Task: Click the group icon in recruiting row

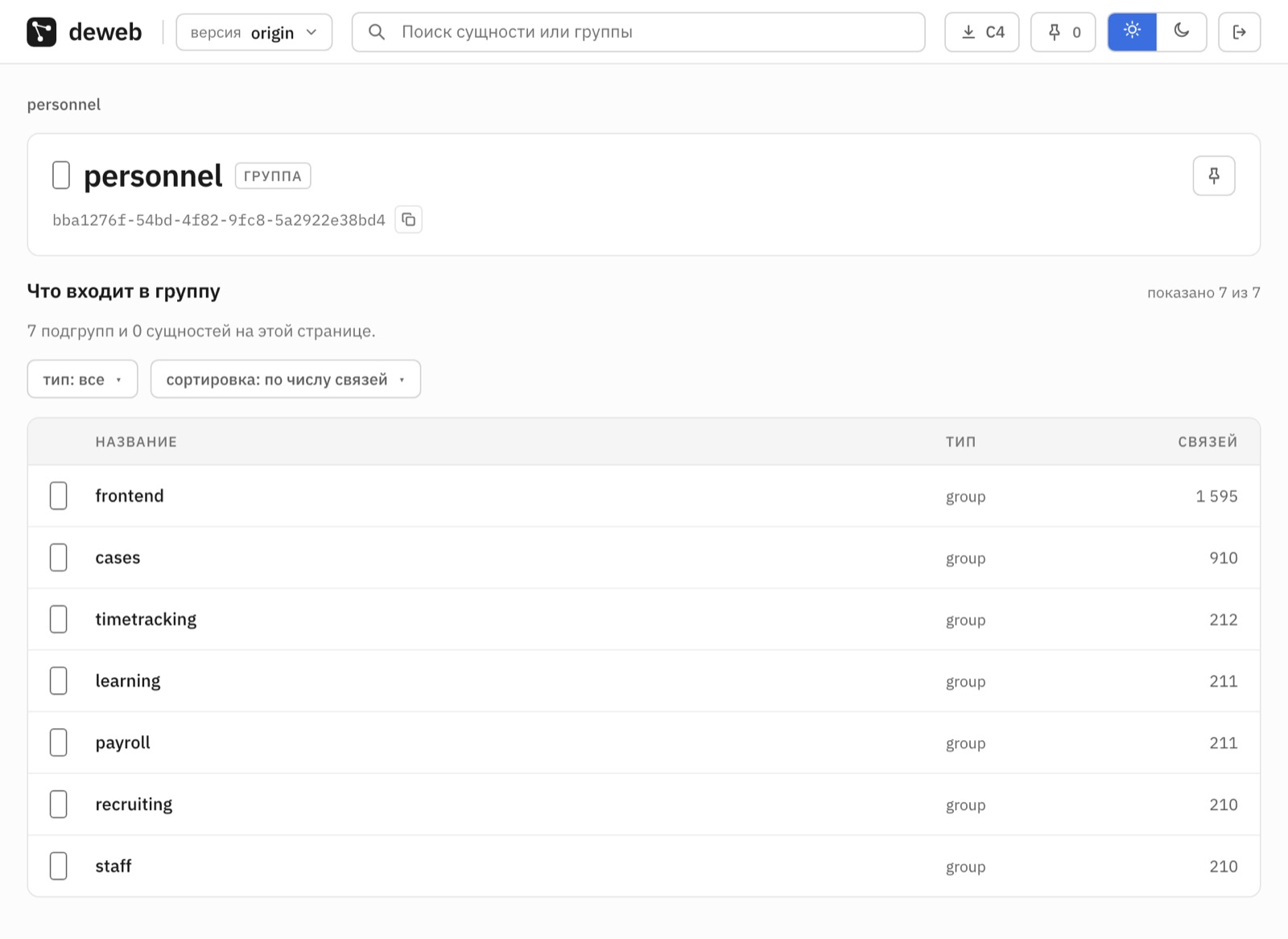Action: coord(59,805)
